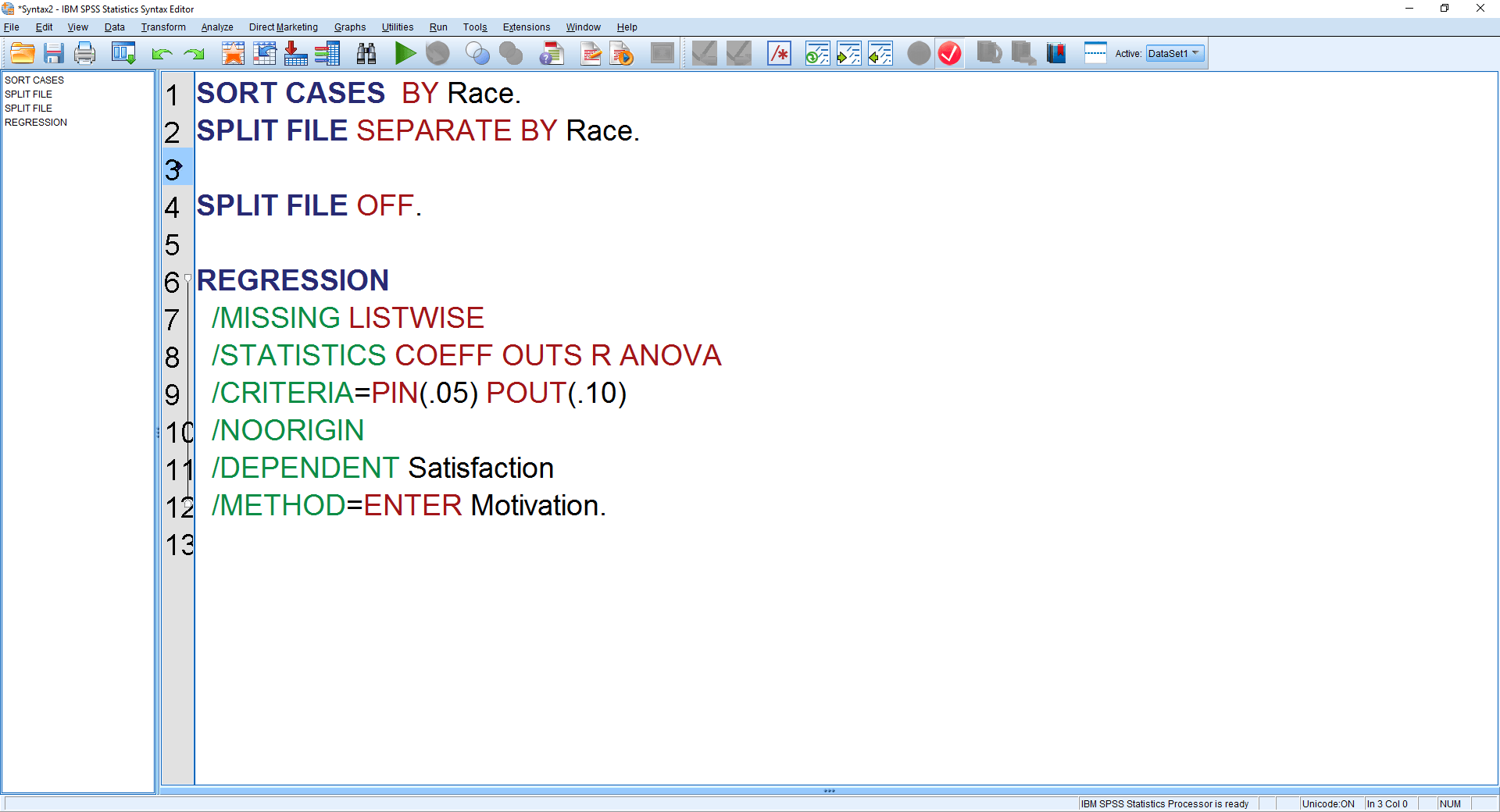Undo the last edit
The width and height of the screenshot is (1500, 812).
161,53
